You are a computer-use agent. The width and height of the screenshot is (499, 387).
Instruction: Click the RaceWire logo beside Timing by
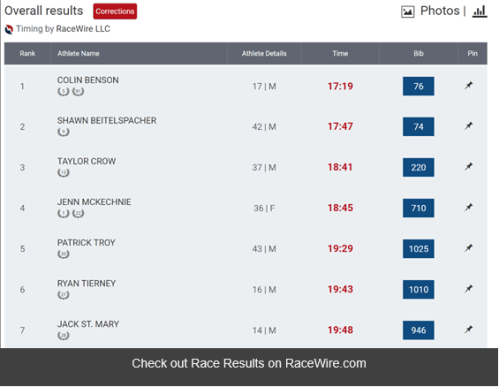coord(9,29)
